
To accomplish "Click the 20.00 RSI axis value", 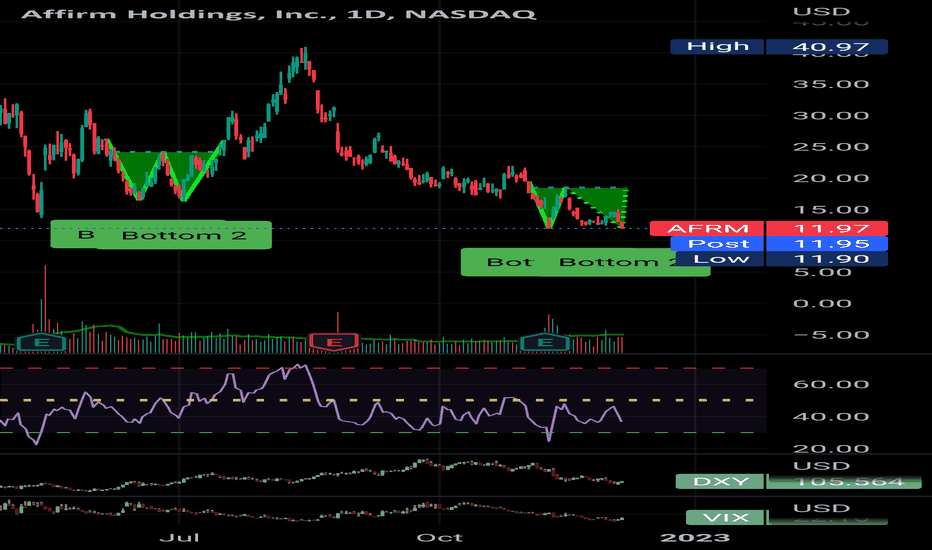I will 830,448.
